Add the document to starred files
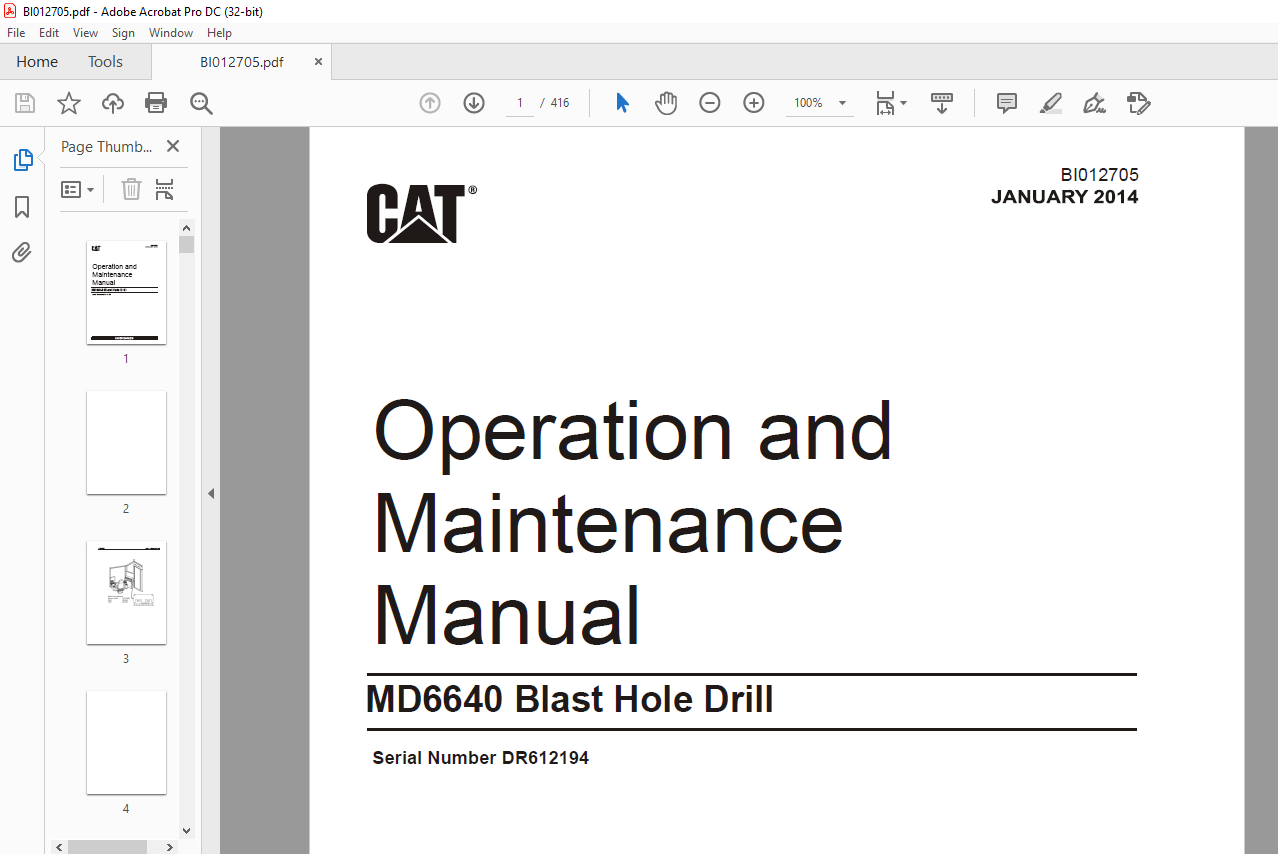 click(69, 103)
